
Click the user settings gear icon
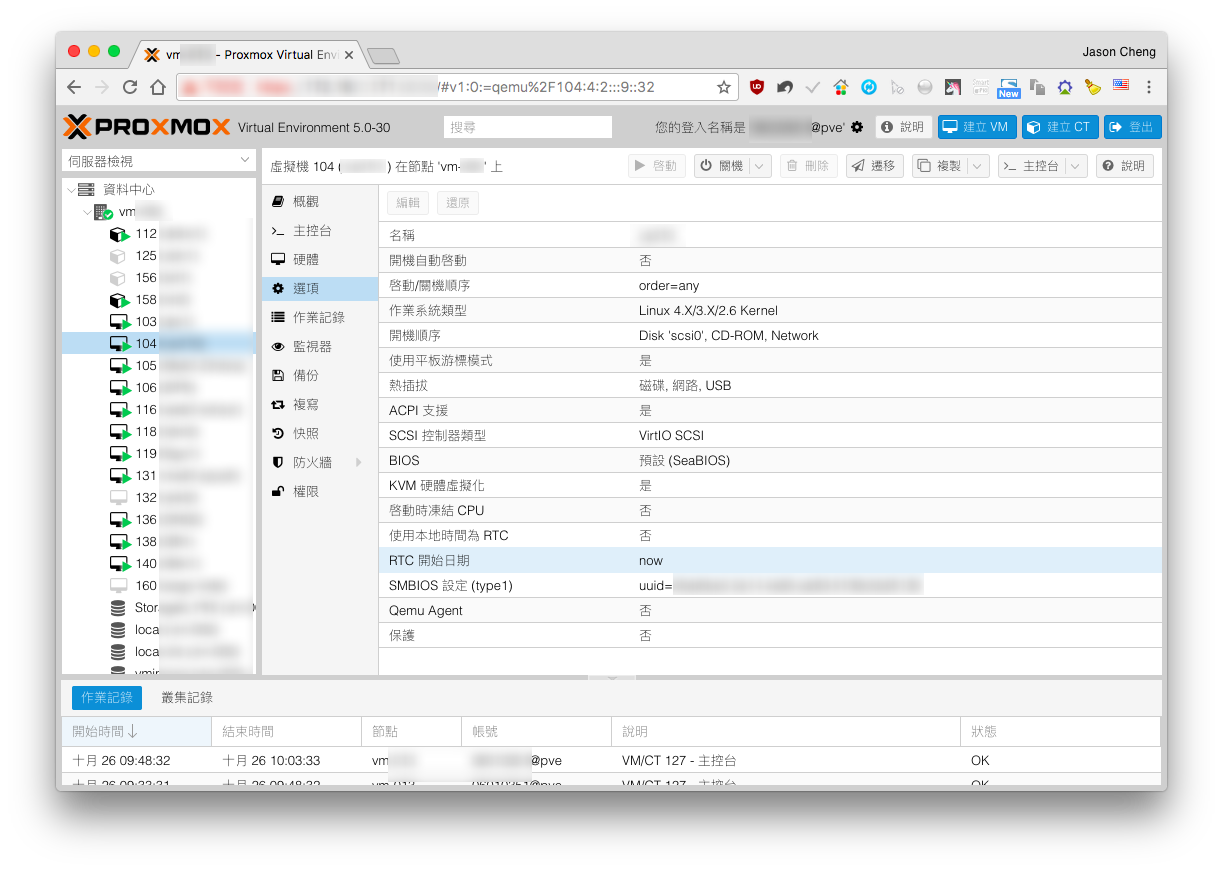pos(857,127)
